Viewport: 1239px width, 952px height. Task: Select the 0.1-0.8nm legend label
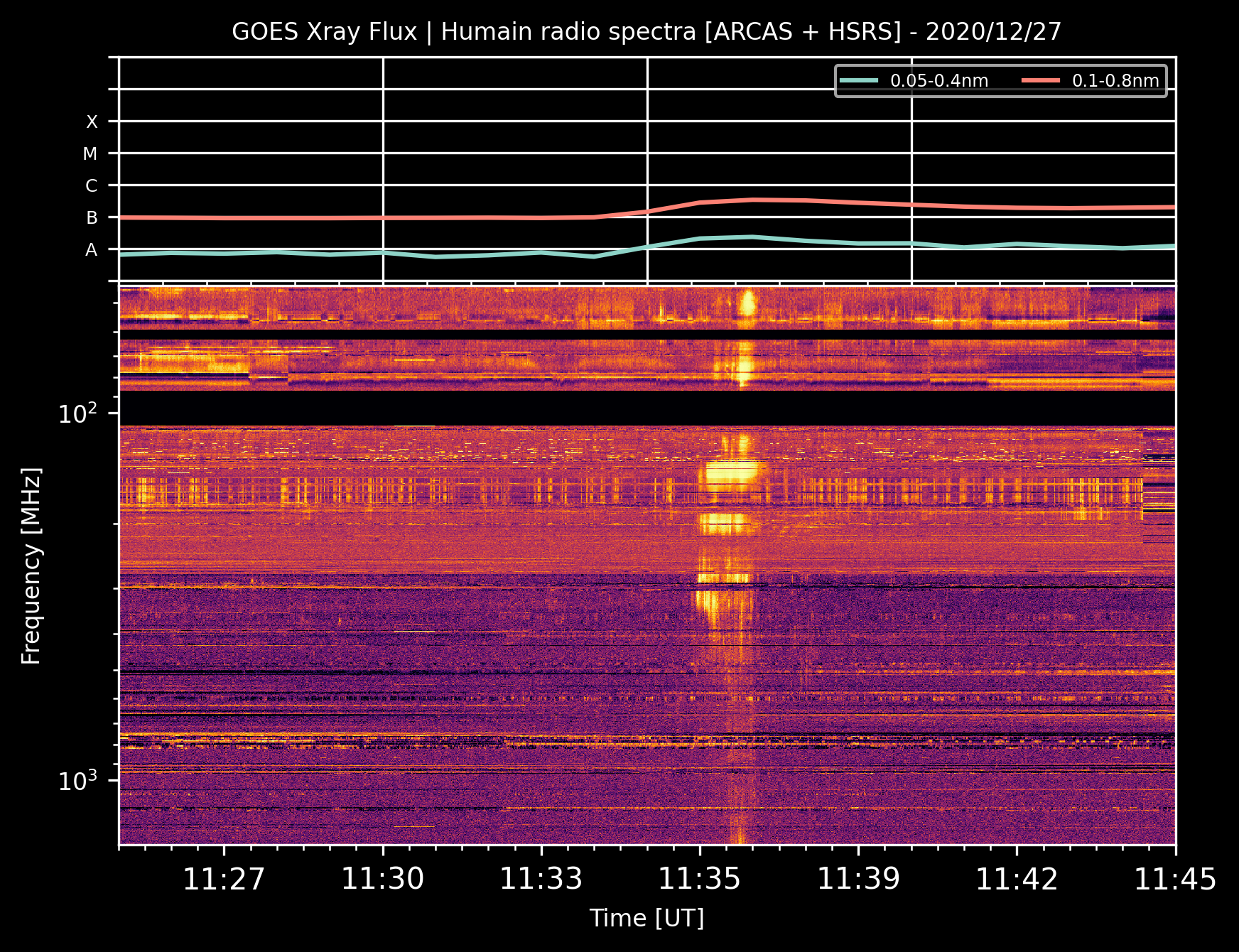point(1115,81)
